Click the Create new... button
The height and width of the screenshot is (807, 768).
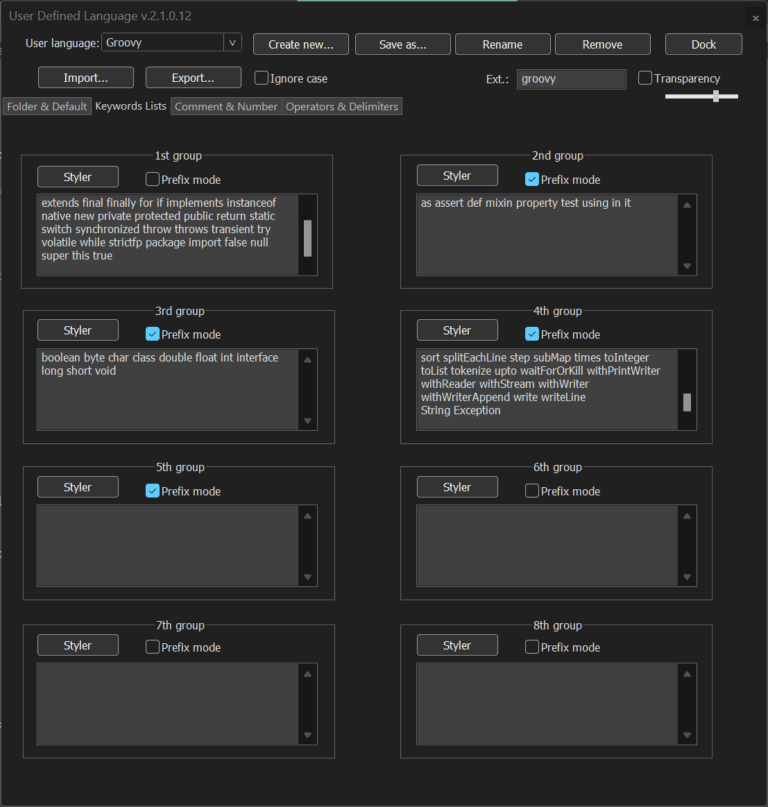click(x=300, y=44)
